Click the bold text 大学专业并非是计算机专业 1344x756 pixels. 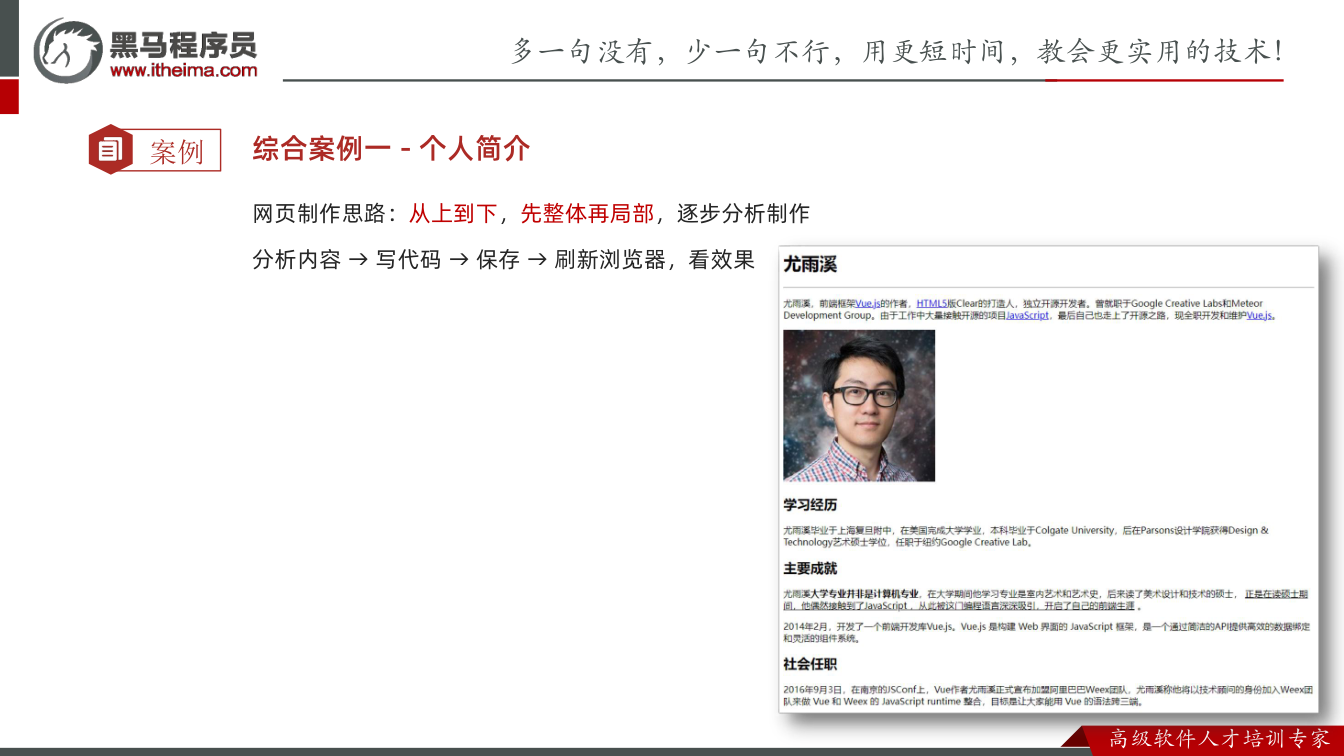[x=865, y=594]
